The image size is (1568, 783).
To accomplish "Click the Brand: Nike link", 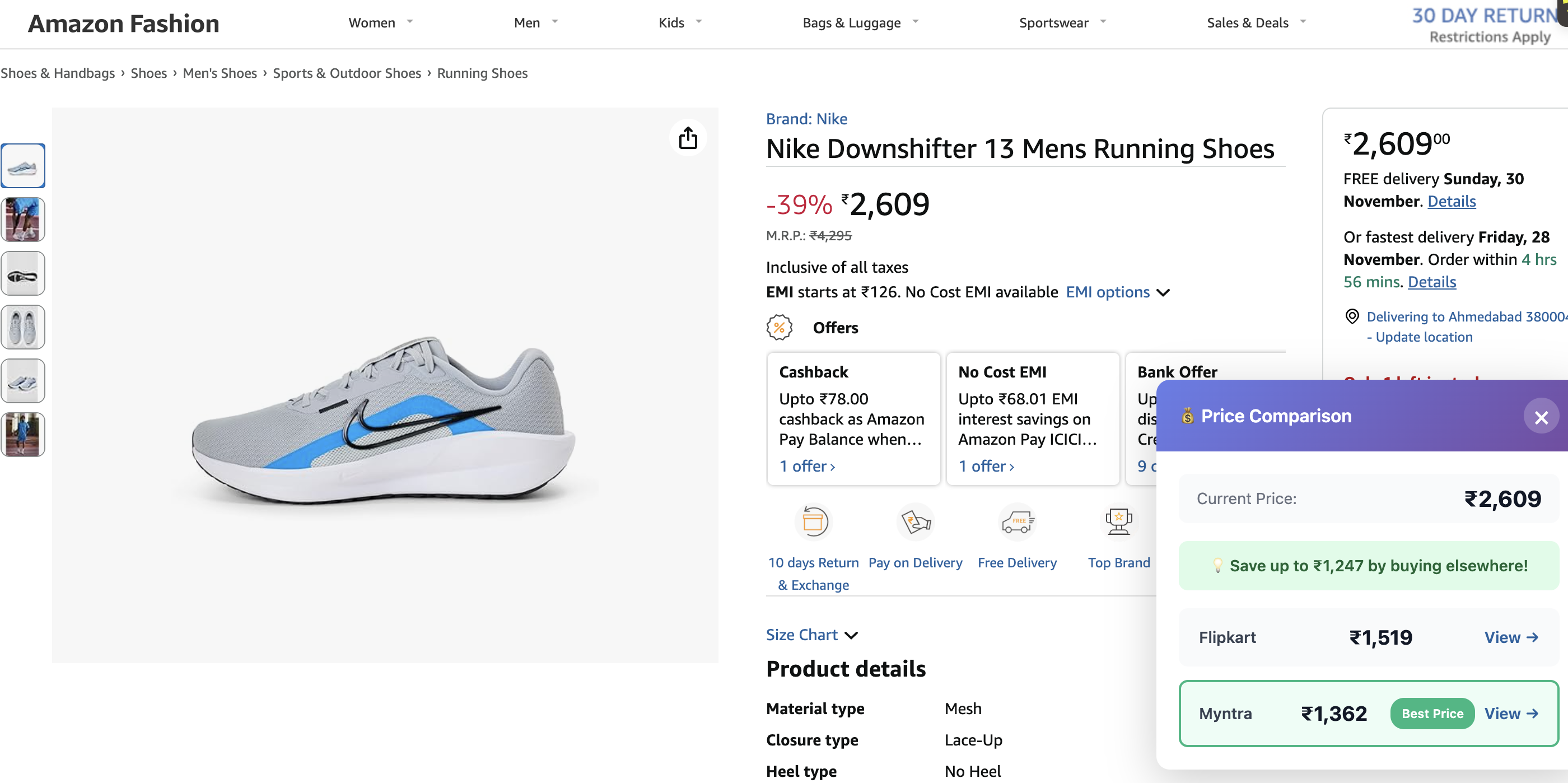I will (806, 119).
